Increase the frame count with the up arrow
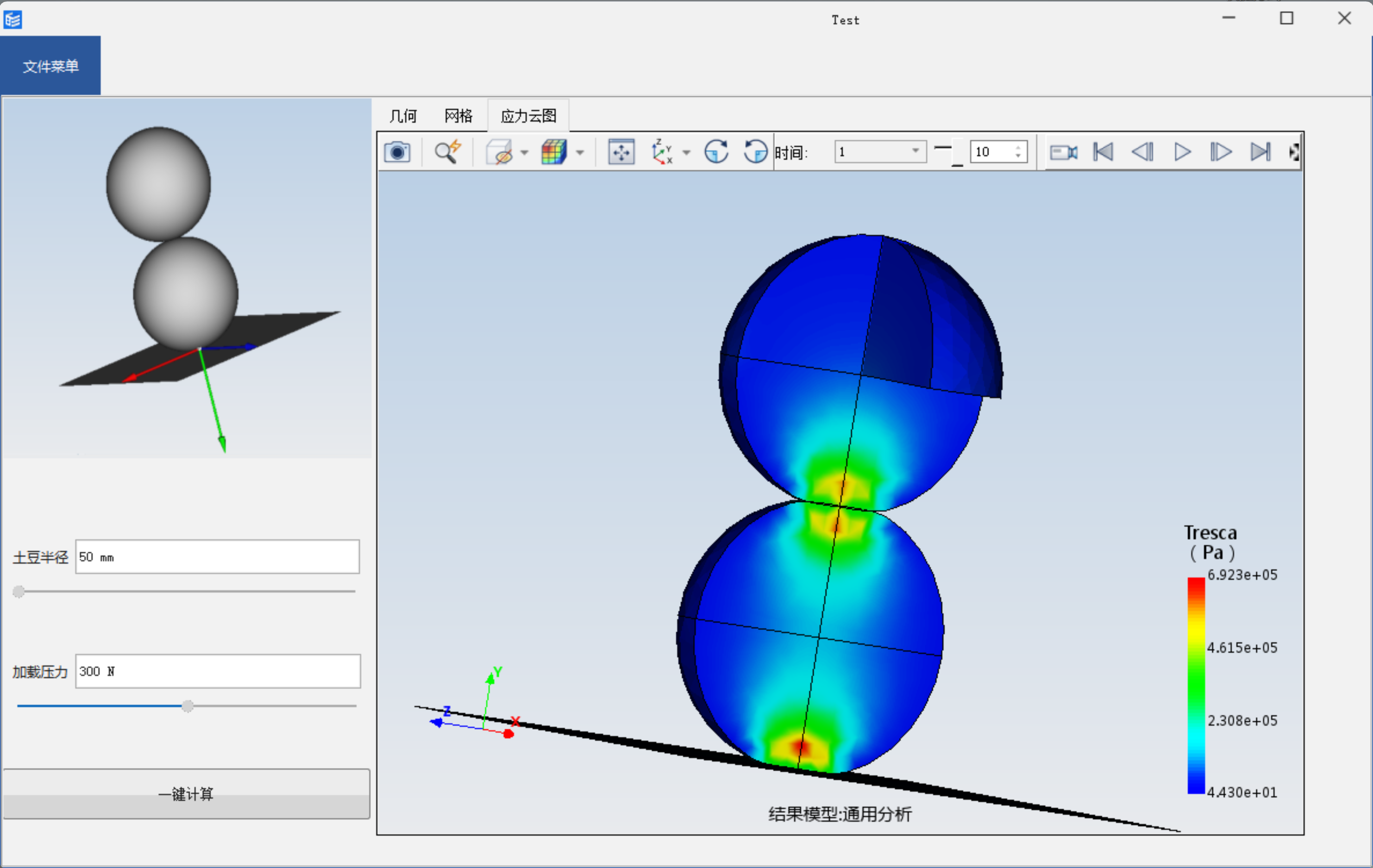 coord(1018,147)
